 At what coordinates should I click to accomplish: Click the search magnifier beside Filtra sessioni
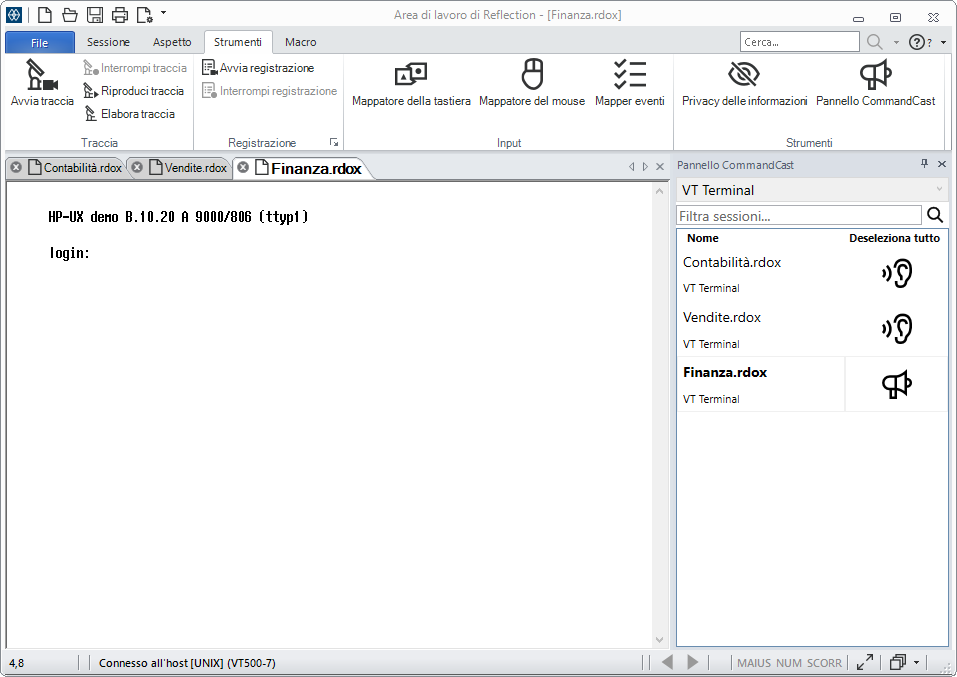935,215
